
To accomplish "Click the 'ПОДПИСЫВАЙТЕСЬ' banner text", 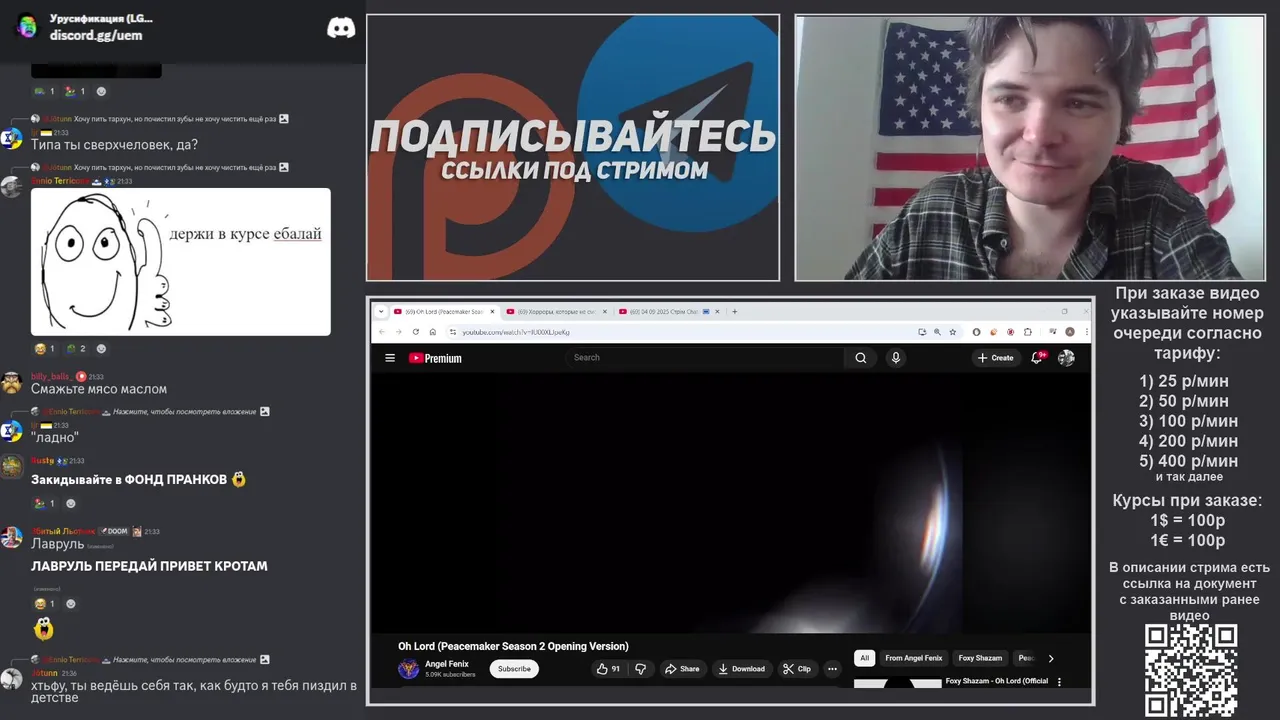I will coord(573,137).
